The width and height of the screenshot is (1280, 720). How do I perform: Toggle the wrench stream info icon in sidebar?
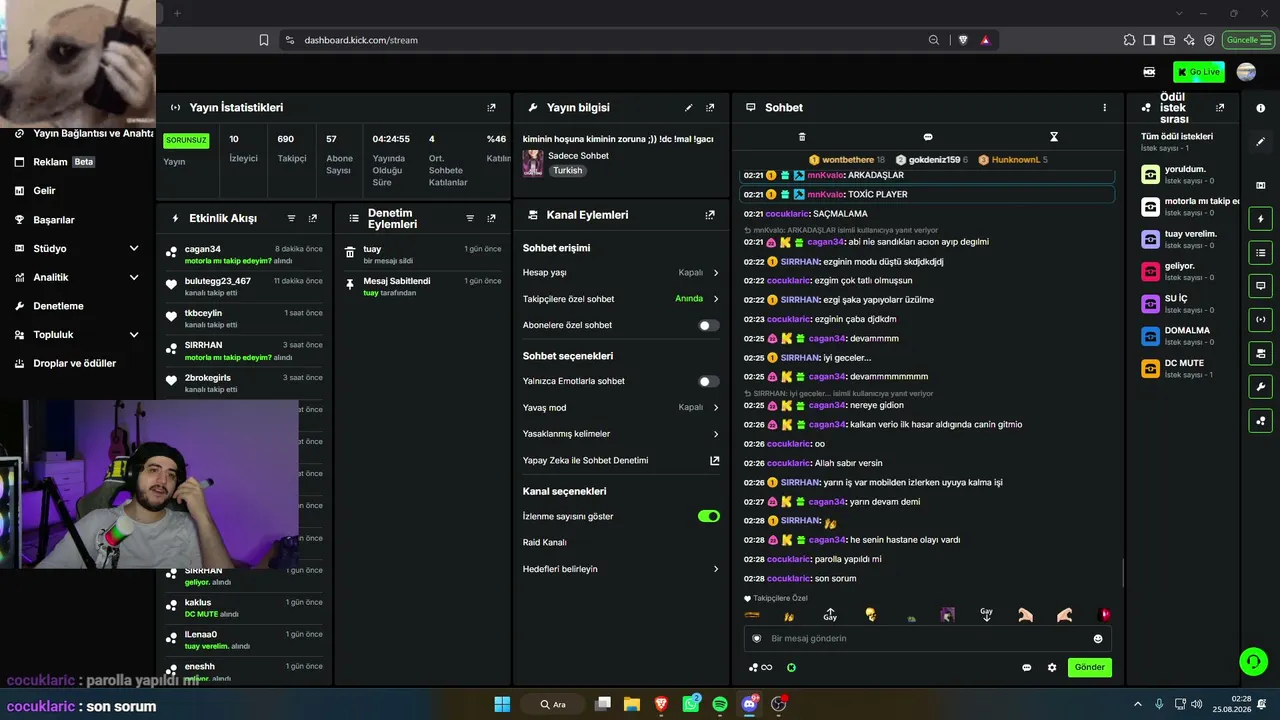point(1261,387)
